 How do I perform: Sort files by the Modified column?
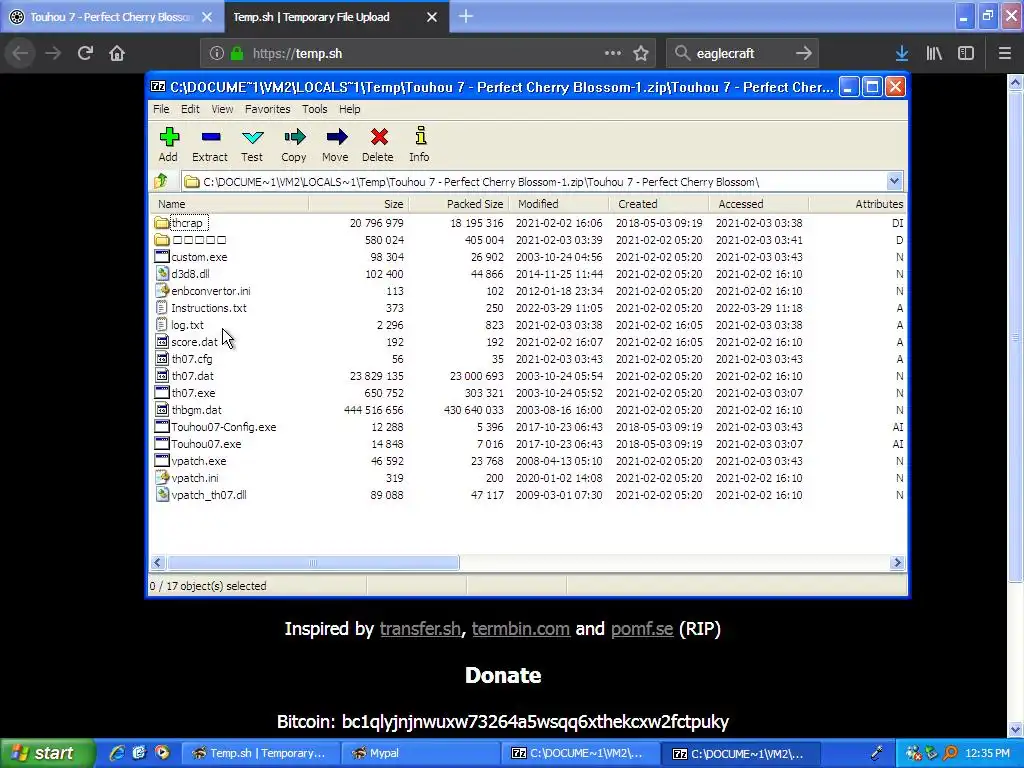559,204
